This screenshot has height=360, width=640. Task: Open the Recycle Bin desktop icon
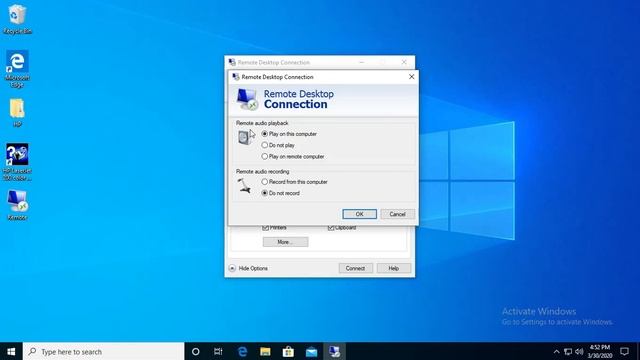click(17, 19)
